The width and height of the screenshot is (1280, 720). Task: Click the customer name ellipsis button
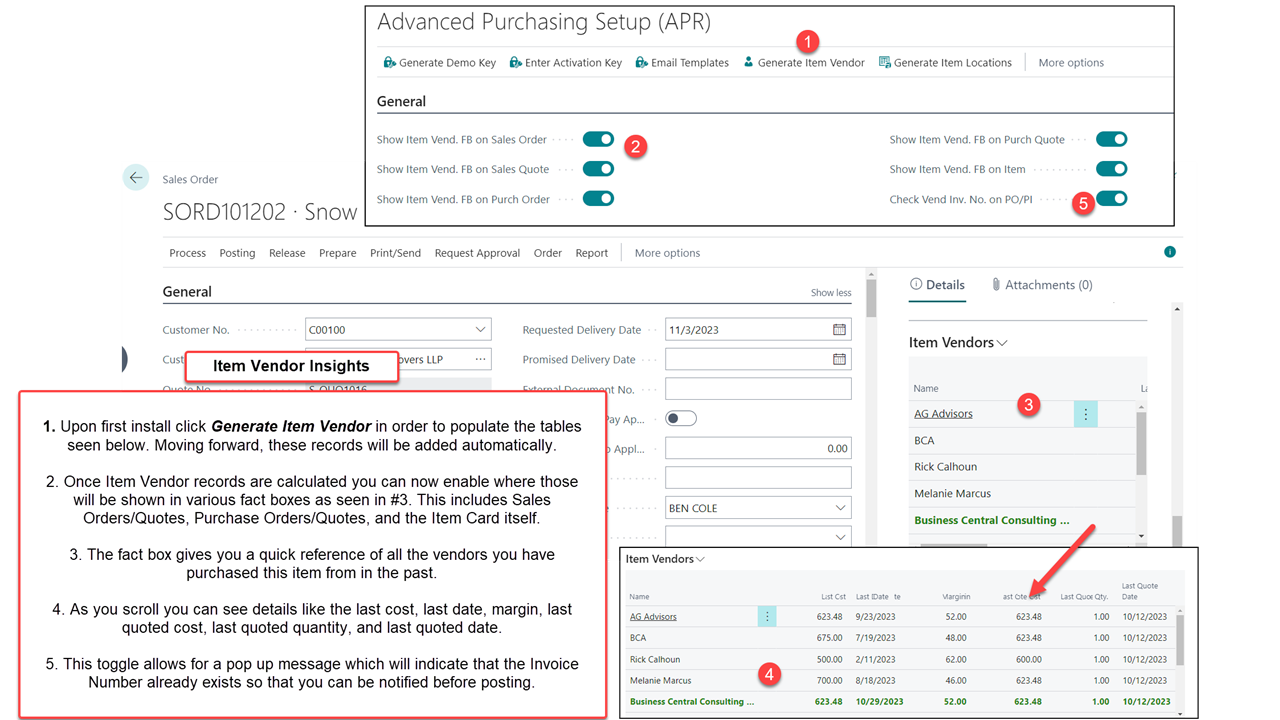click(x=481, y=359)
